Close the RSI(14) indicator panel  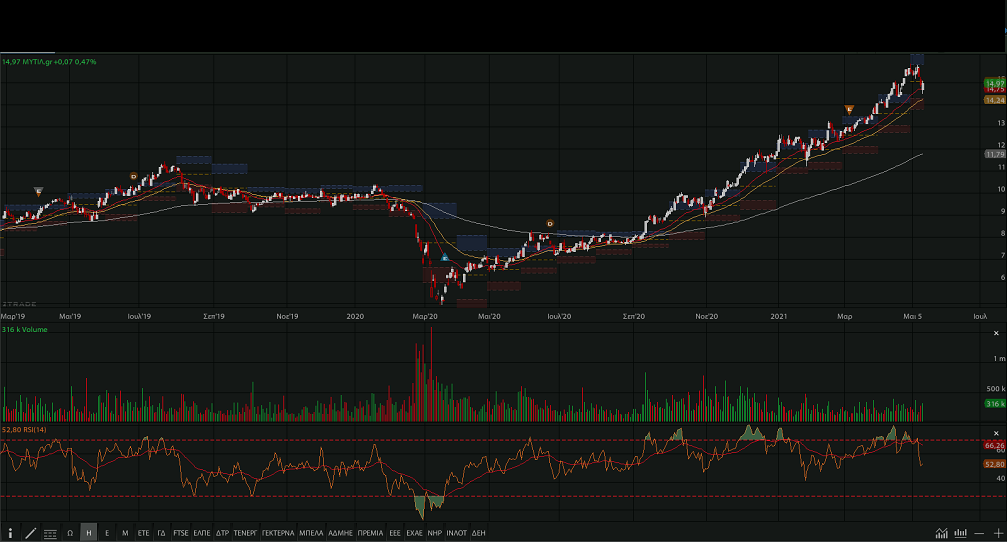pos(995,432)
